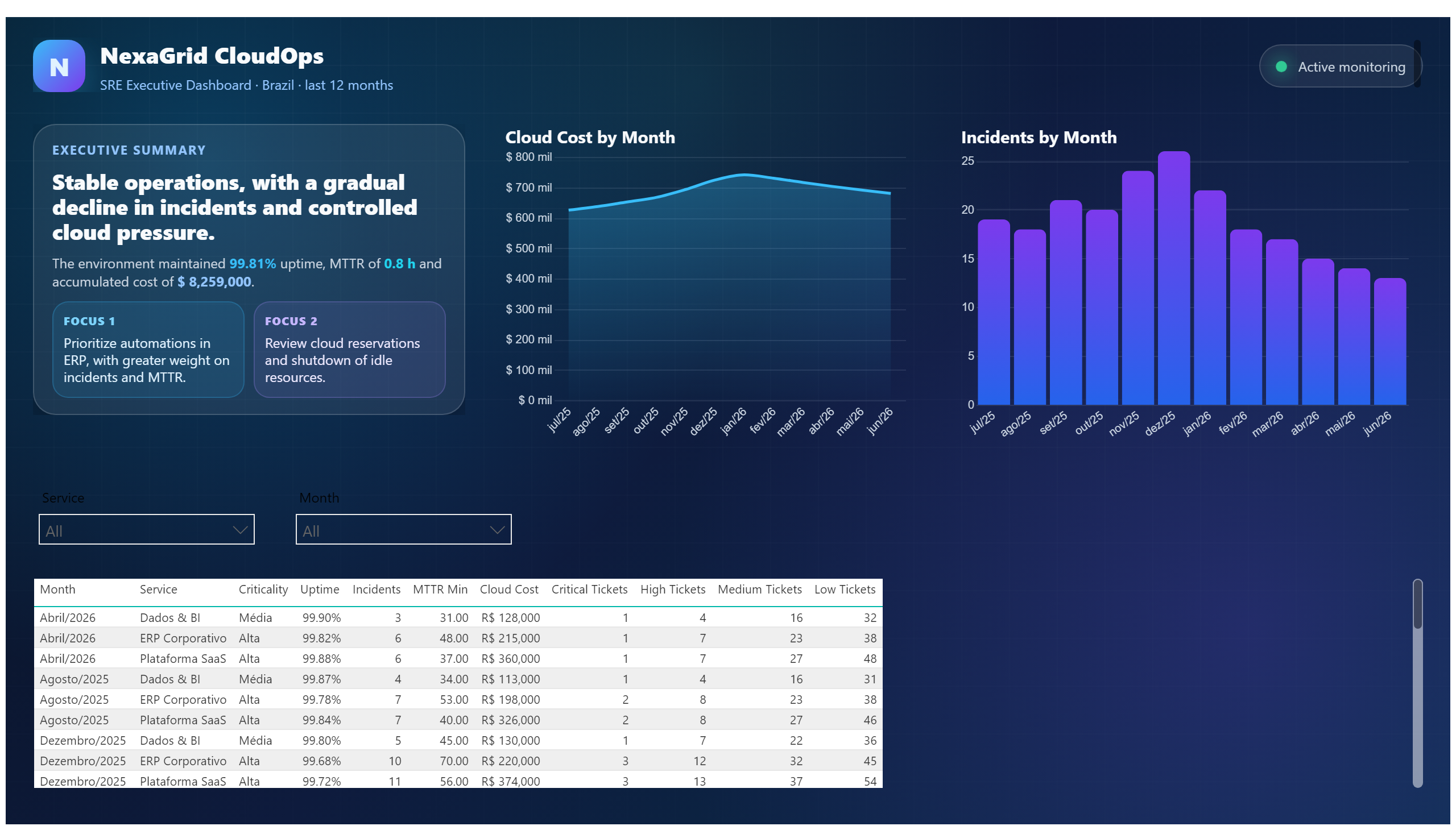Screen dimensions: 1456x830
Task: Click 99.78% uptime cell
Action: [322, 700]
